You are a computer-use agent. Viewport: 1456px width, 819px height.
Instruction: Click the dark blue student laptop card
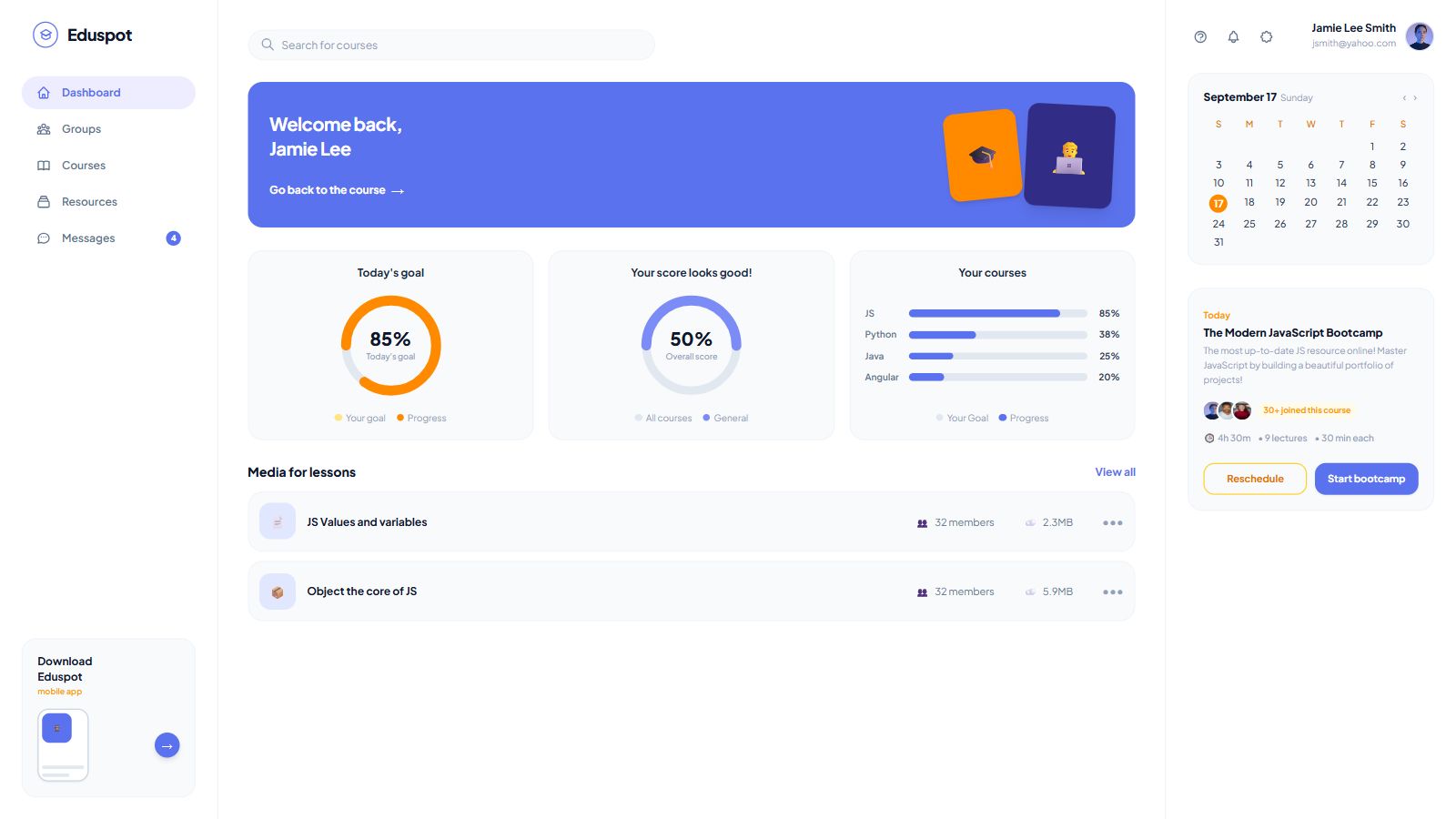pos(1069,156)
